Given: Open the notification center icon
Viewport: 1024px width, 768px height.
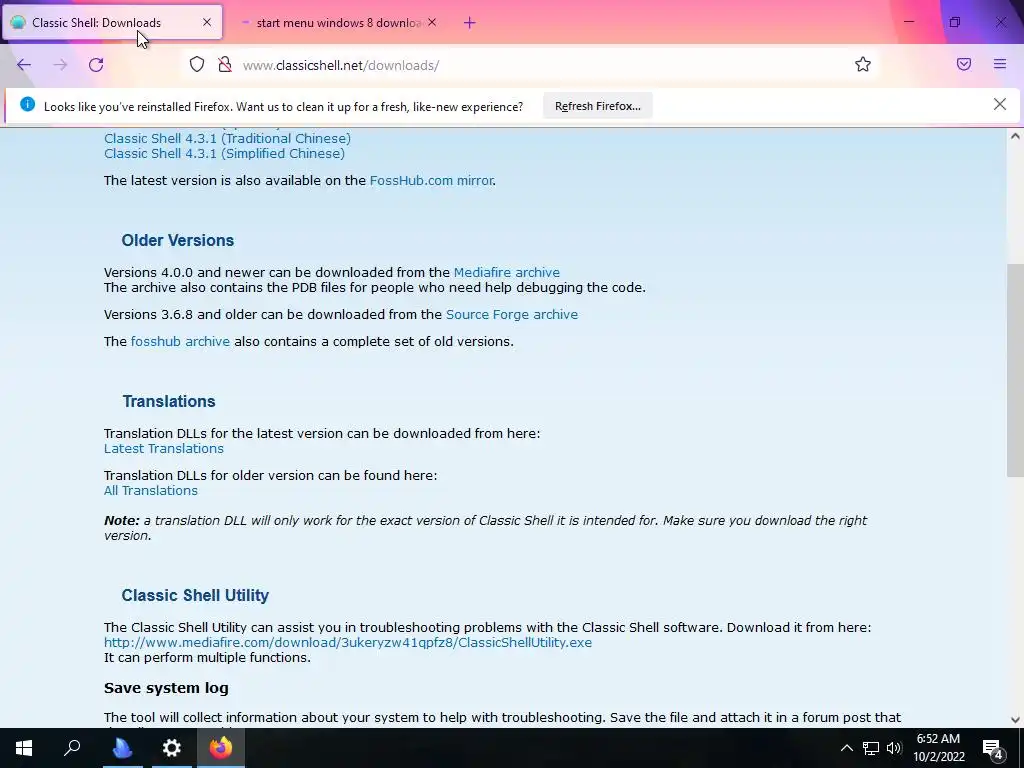Looking at the screenshot, I should (x=993, y=748).
